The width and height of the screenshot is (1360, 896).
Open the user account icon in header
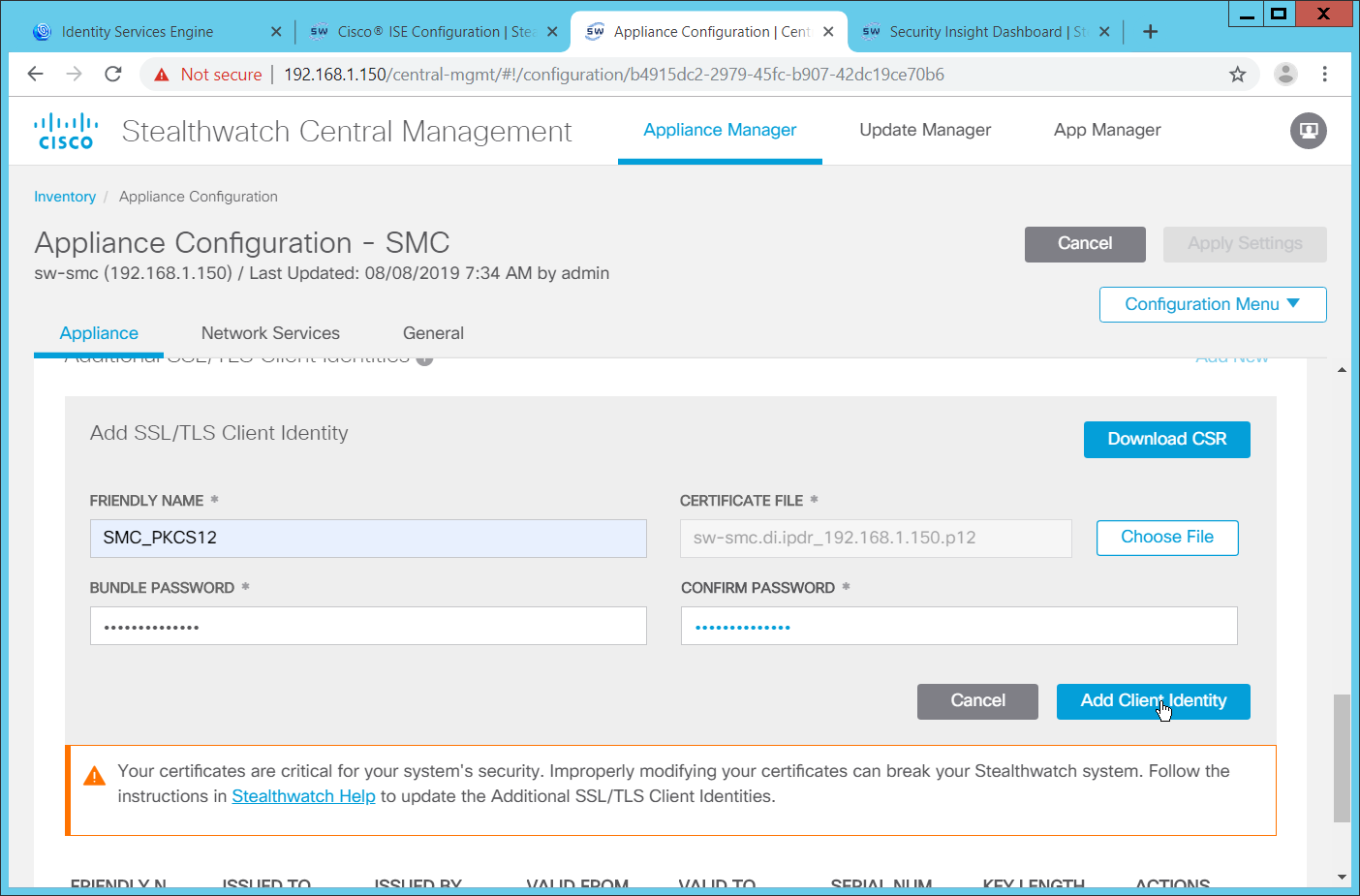coord(1308,131)
